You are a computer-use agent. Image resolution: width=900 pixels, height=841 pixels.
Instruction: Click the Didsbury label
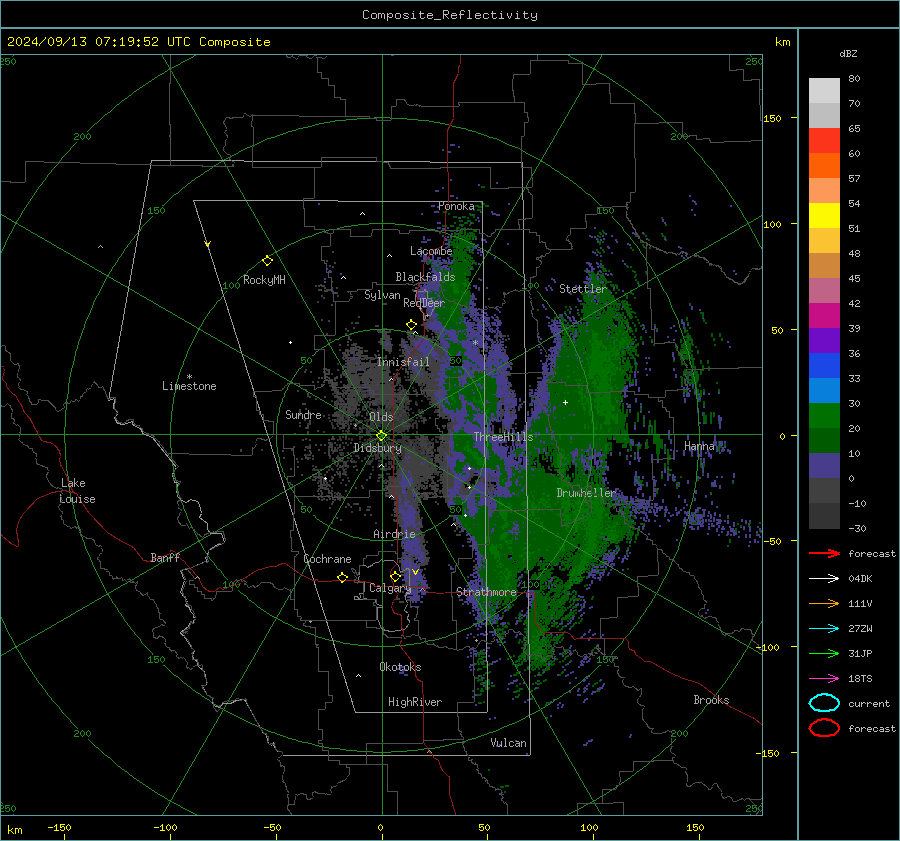tap(377, 448)
